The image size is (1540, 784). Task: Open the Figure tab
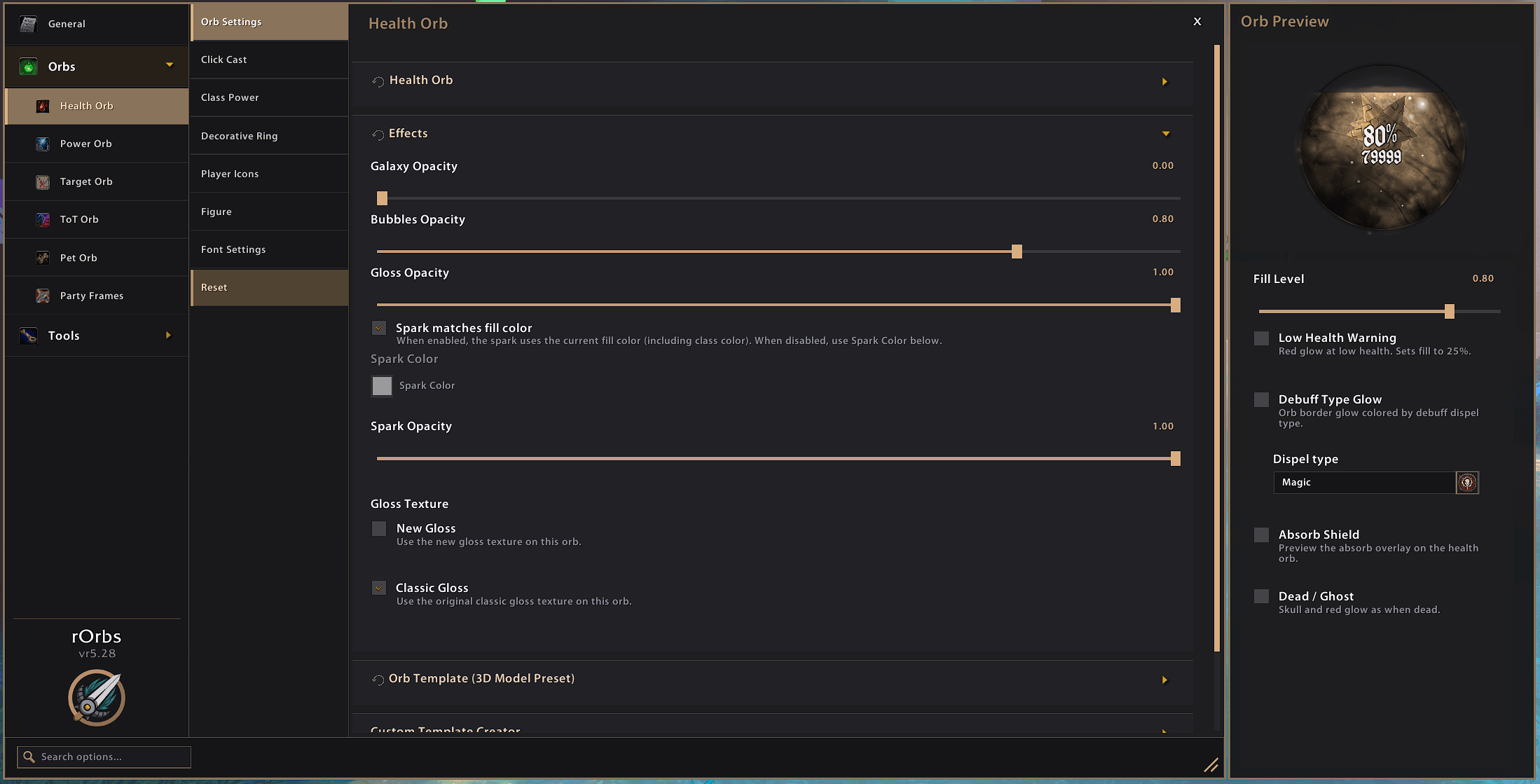tap(269, 212)
